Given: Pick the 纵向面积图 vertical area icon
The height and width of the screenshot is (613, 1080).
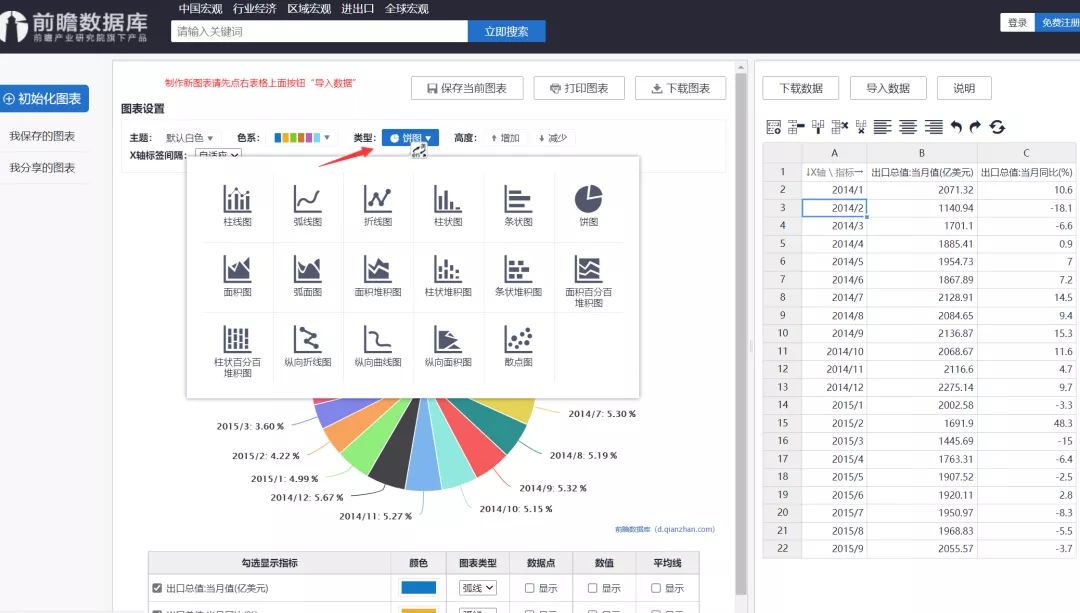Looking at the screenshot, I should (x=448, y=346).
